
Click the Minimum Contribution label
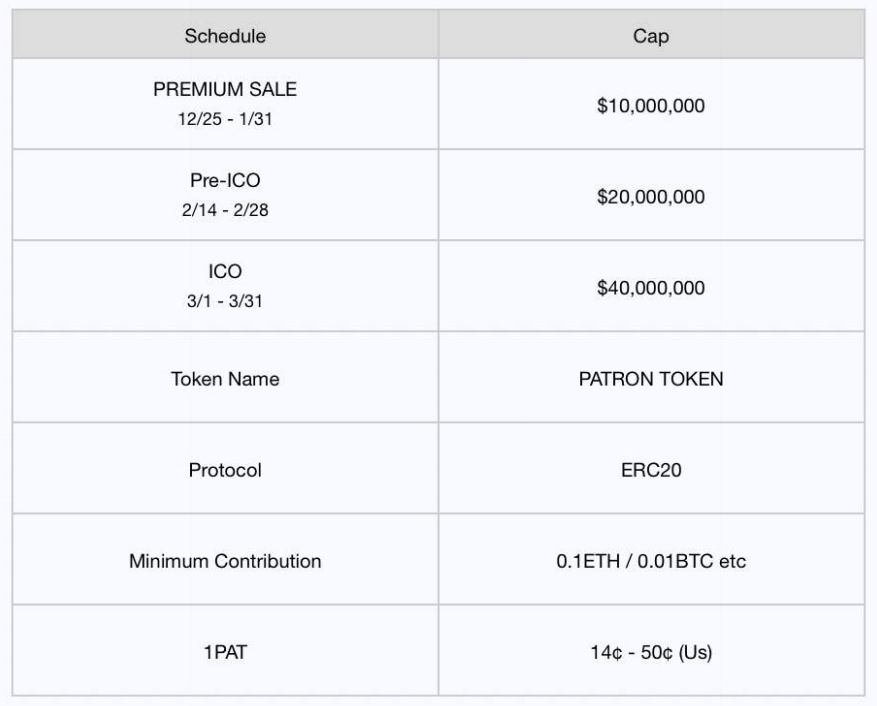click(x=225, y=561)
